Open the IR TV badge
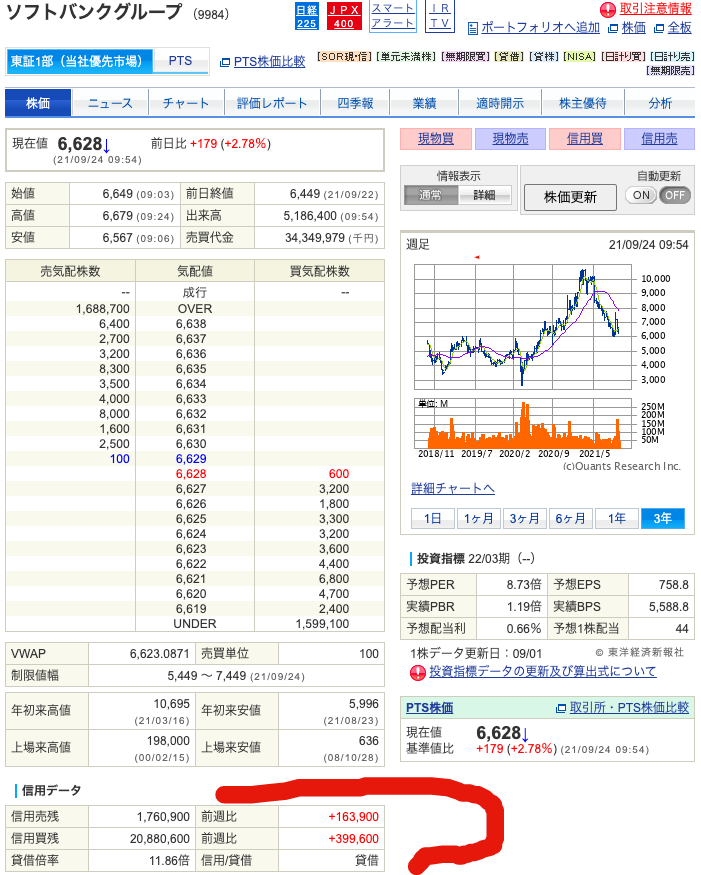 tap(440, 16)
